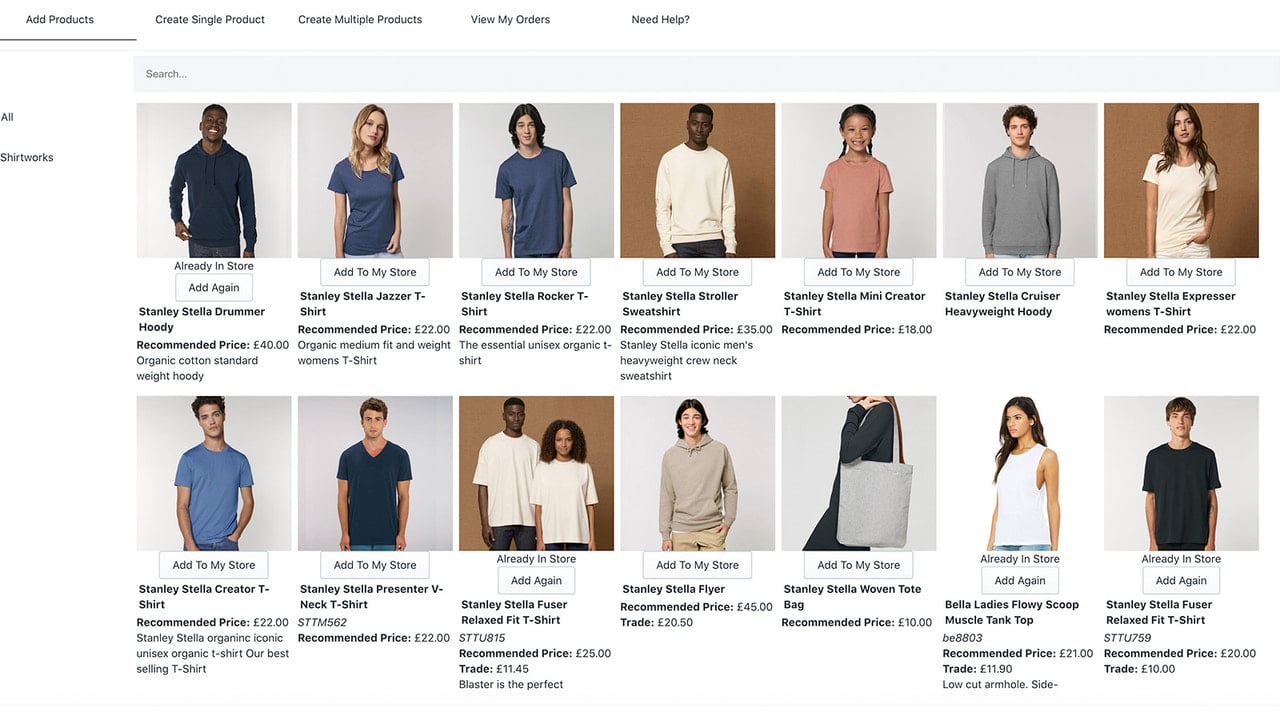Click the Organic cotton standard weight hoody description
The width and height of the screenshot is (1280, 720).
coord(197,368)
